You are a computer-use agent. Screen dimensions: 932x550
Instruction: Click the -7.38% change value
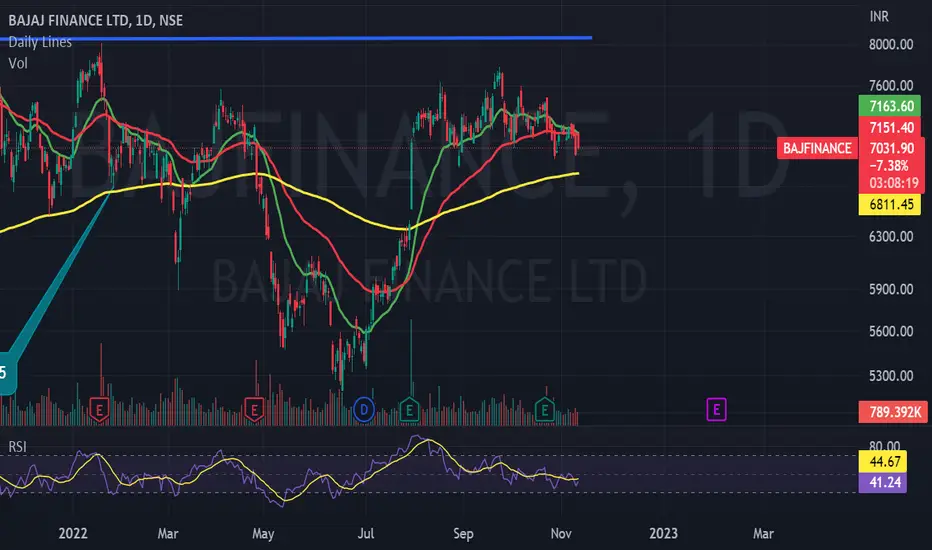(889, 166)
